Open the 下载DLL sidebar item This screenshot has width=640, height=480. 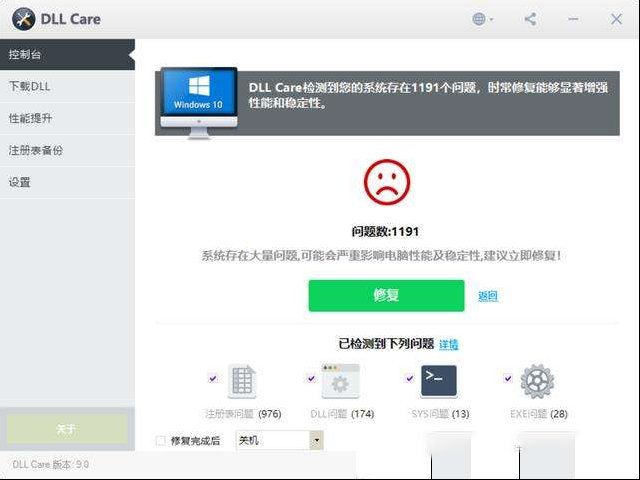click(67, 86)
